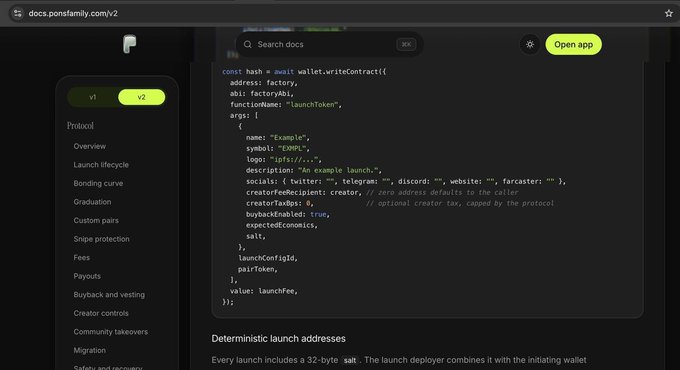Click the Pons logo icon
The height and width of the screenshot is (370, 680).
(x=129, y=44)
